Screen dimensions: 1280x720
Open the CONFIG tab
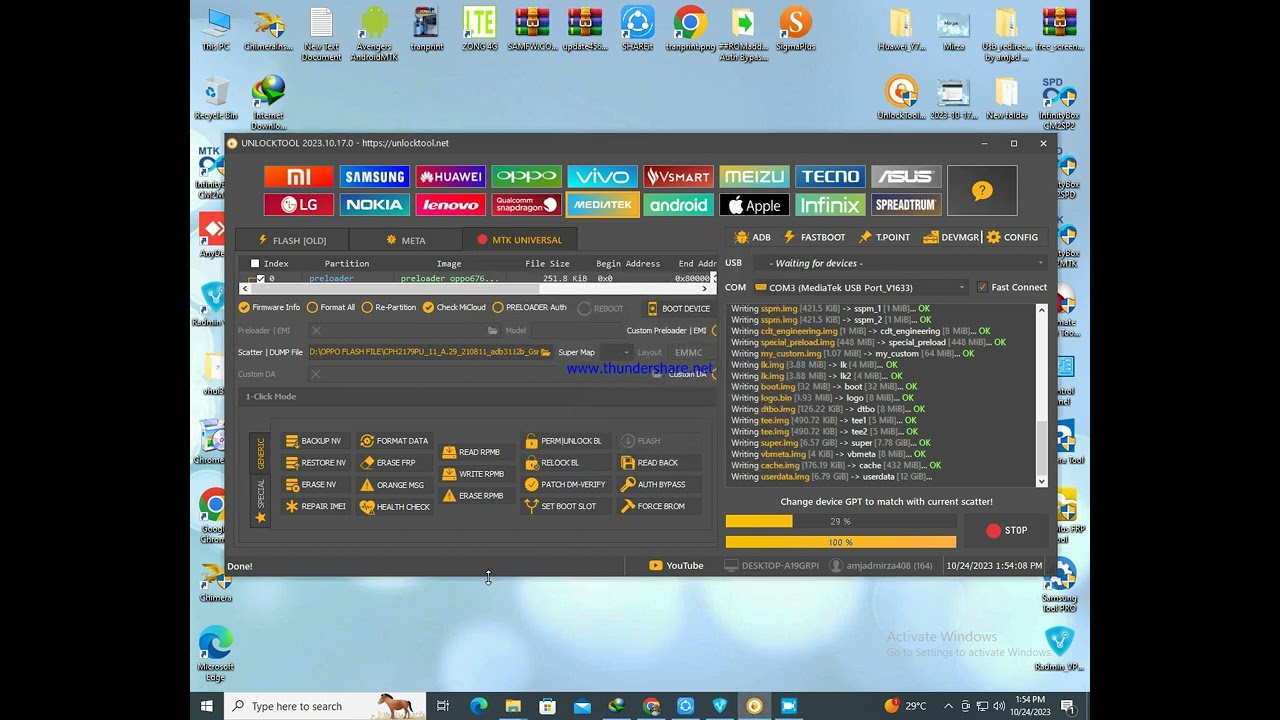[x=1013, y=237]
